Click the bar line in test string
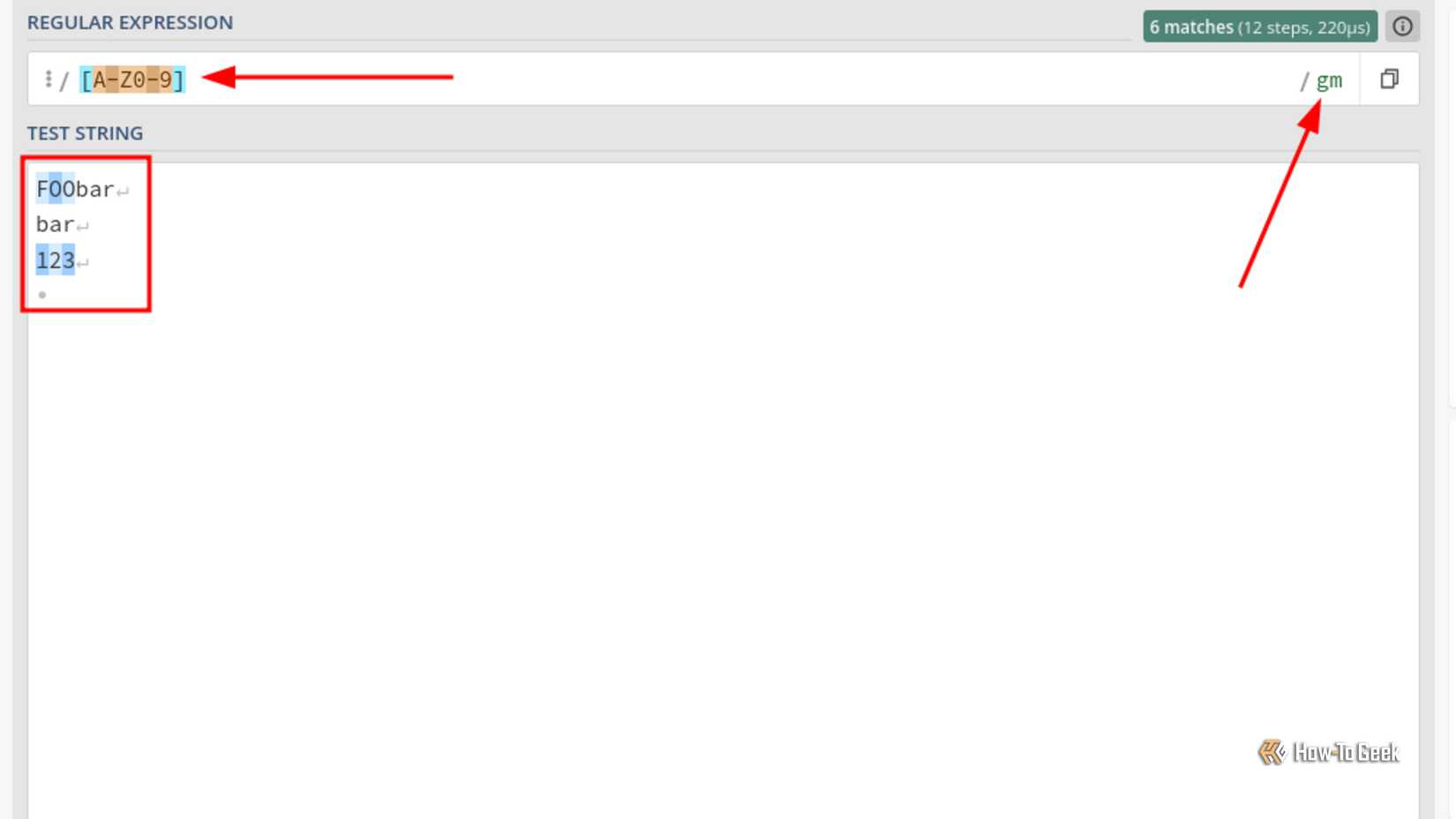The image size is (1456, 819). pos(55,224)
